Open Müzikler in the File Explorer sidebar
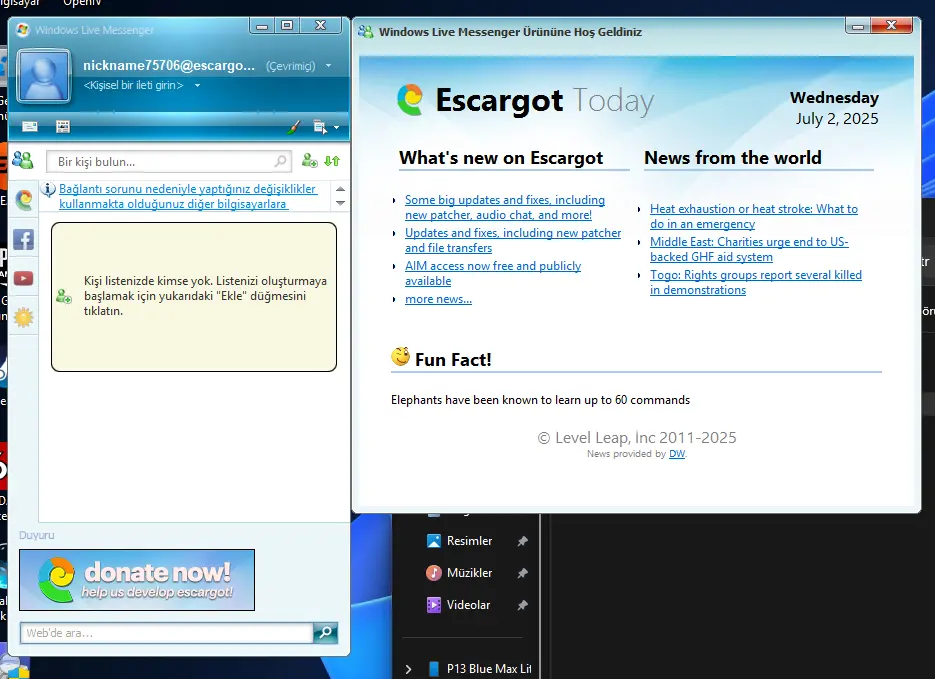The height and width of the screenshot is (679, 935). pos(469,573)
